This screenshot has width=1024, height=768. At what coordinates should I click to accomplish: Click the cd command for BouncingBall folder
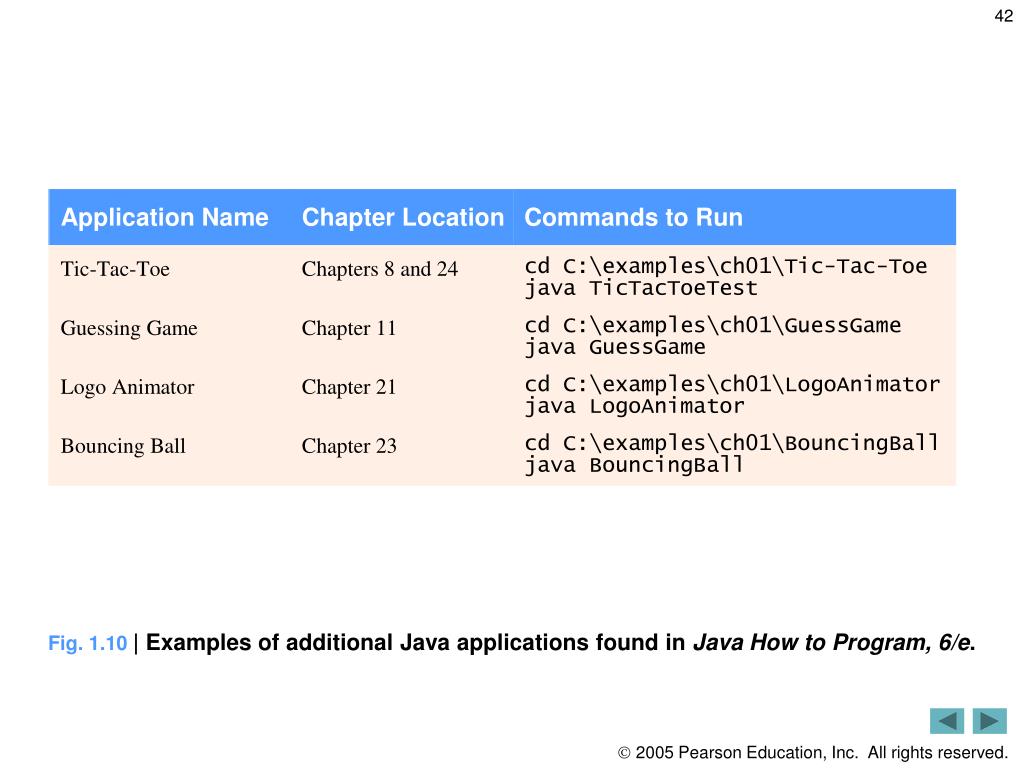(x=732, y=443)
